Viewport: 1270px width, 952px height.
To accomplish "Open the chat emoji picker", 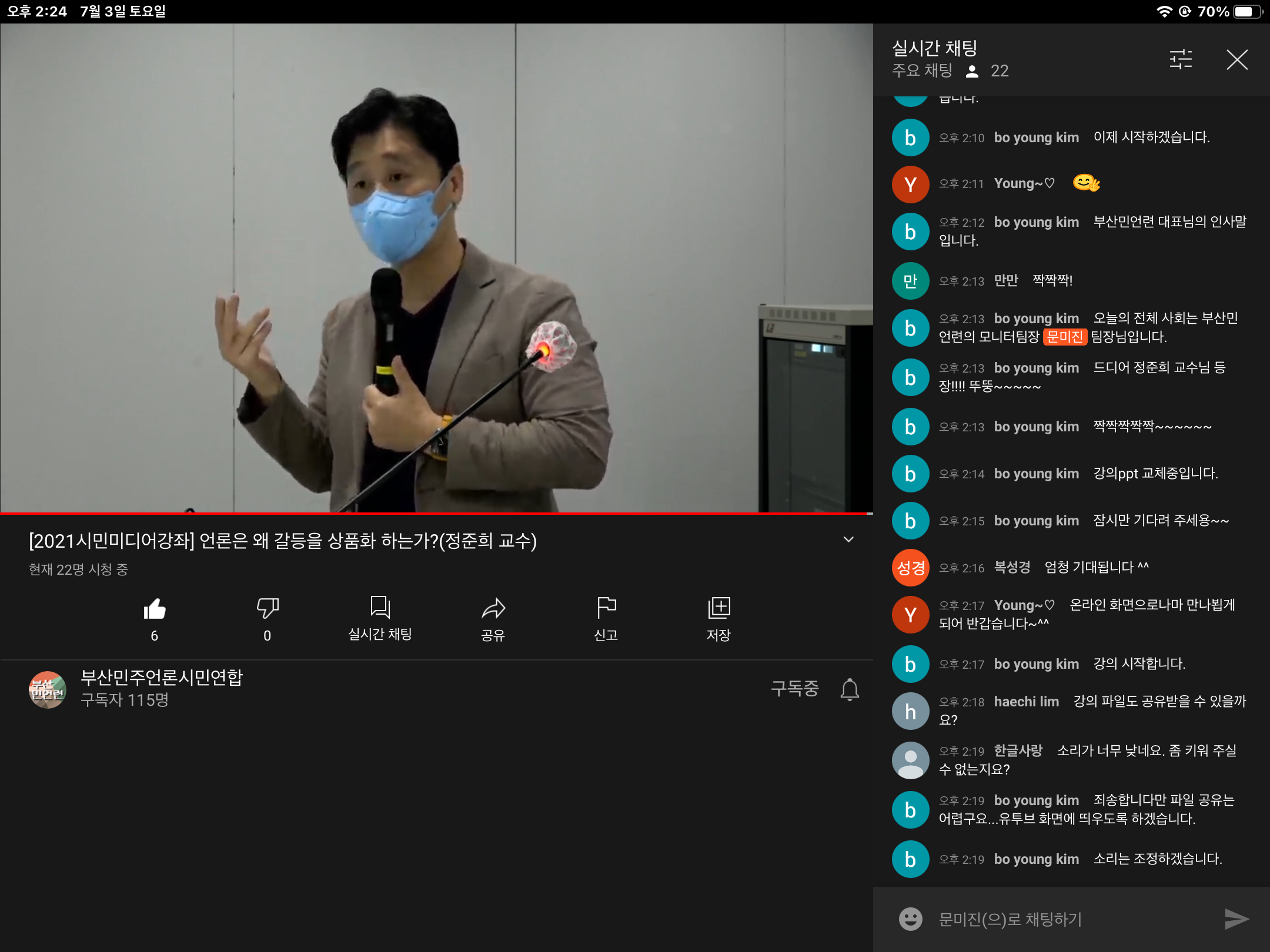I will pyautogui.click(x=910, y=919).
